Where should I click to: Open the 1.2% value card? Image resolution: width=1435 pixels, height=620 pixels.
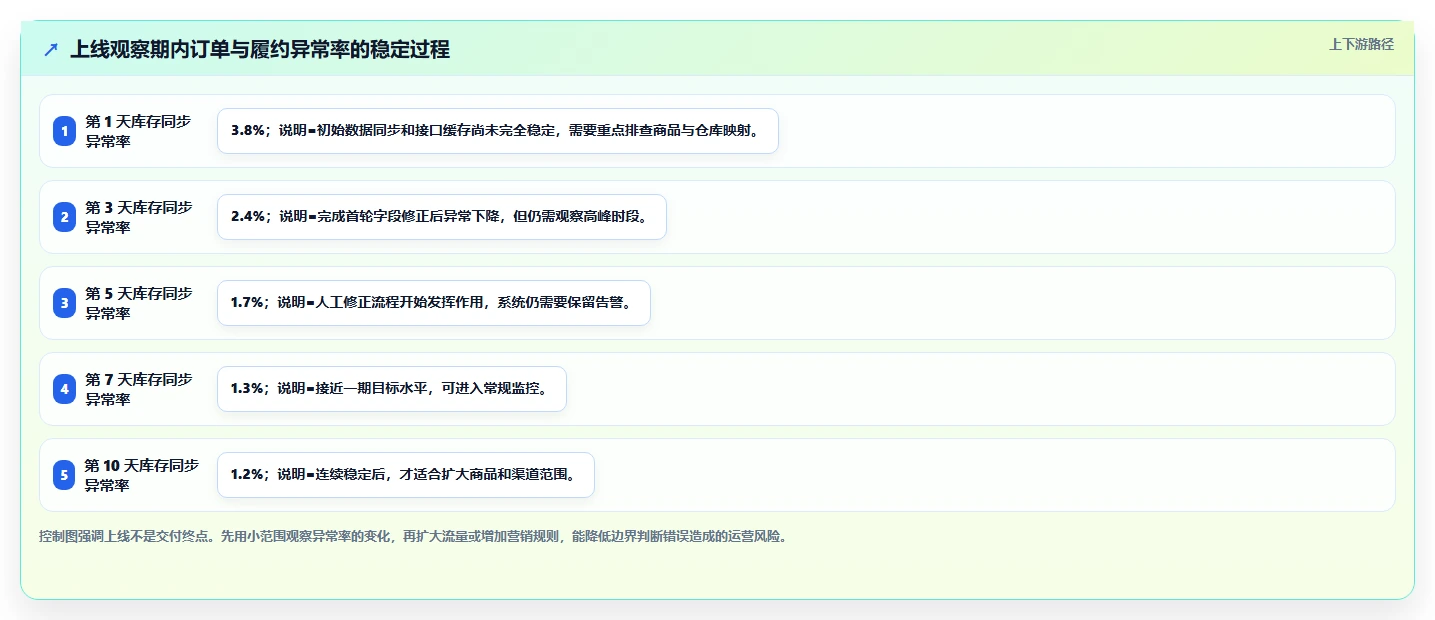coord(406,475)
